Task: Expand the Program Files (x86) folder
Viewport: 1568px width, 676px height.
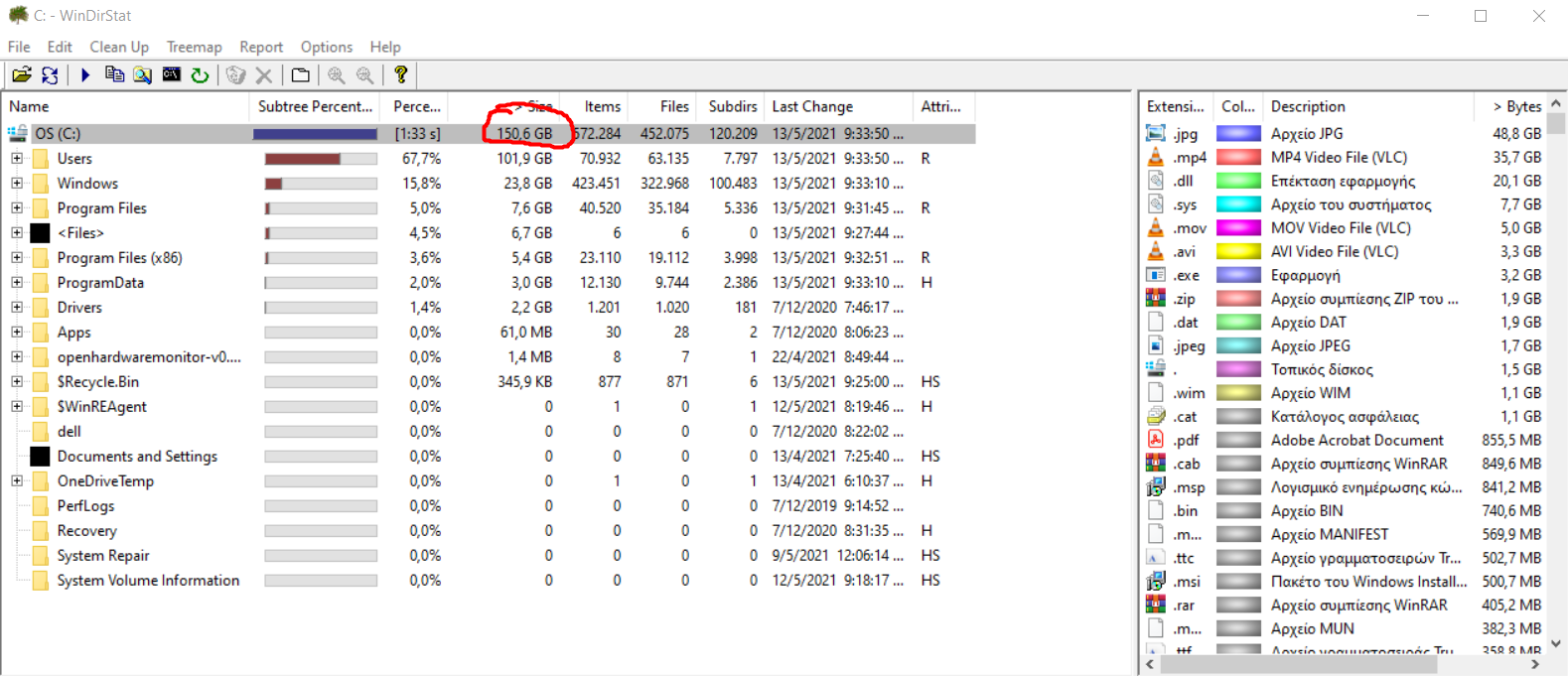Action: click(17, 258)
